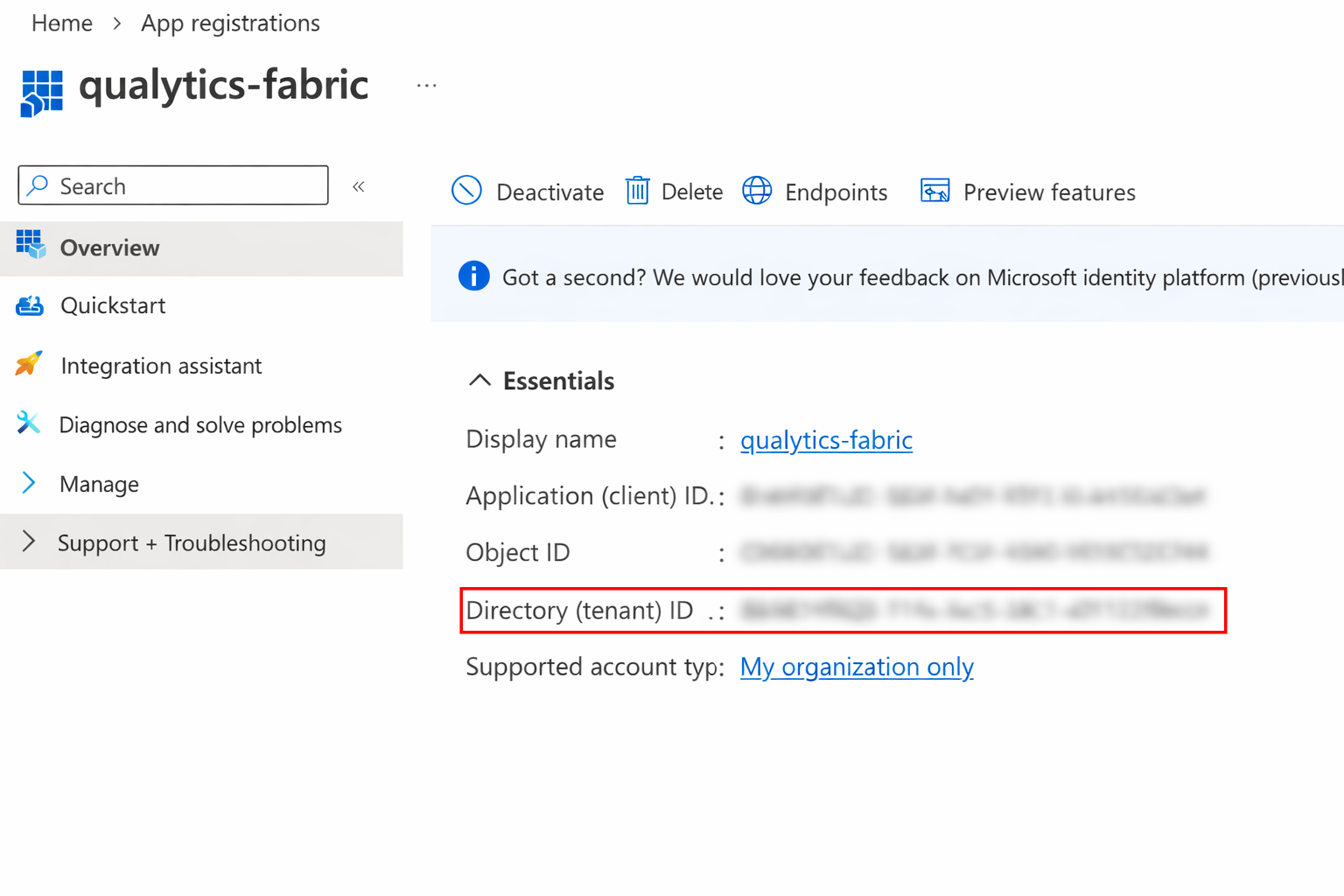The image size is (1344, 896).
Task: Click the Quickstart cloud icon
Action: click(x=30, y=305)
